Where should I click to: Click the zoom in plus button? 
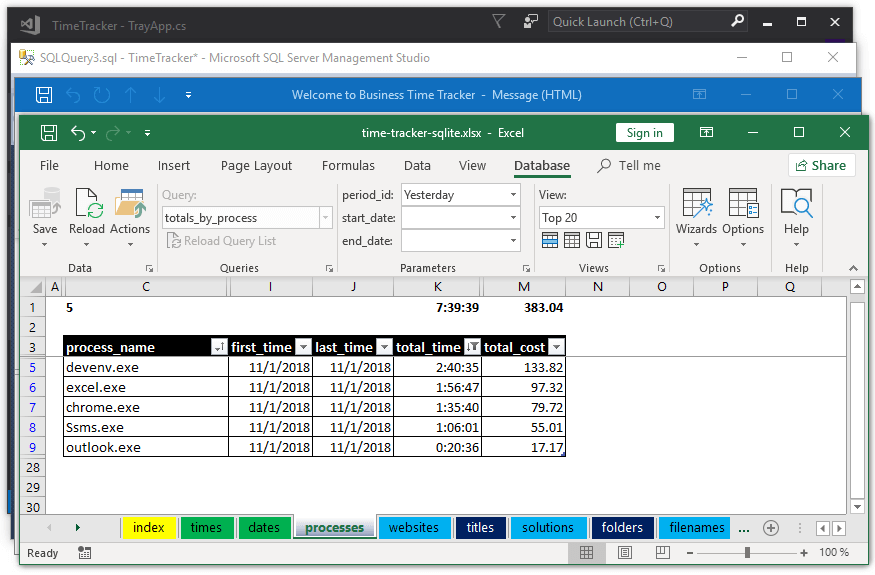[x=804, y=553]
